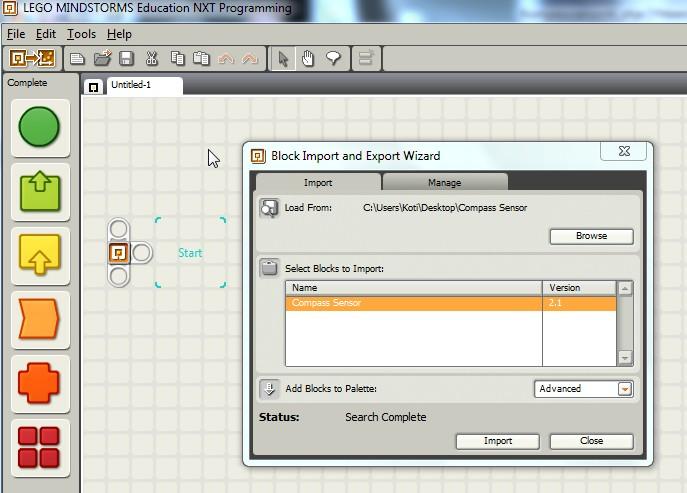This screenshot has height=493, width=687.
Task: Open the Edit menu
Action: tap(46, 34)
